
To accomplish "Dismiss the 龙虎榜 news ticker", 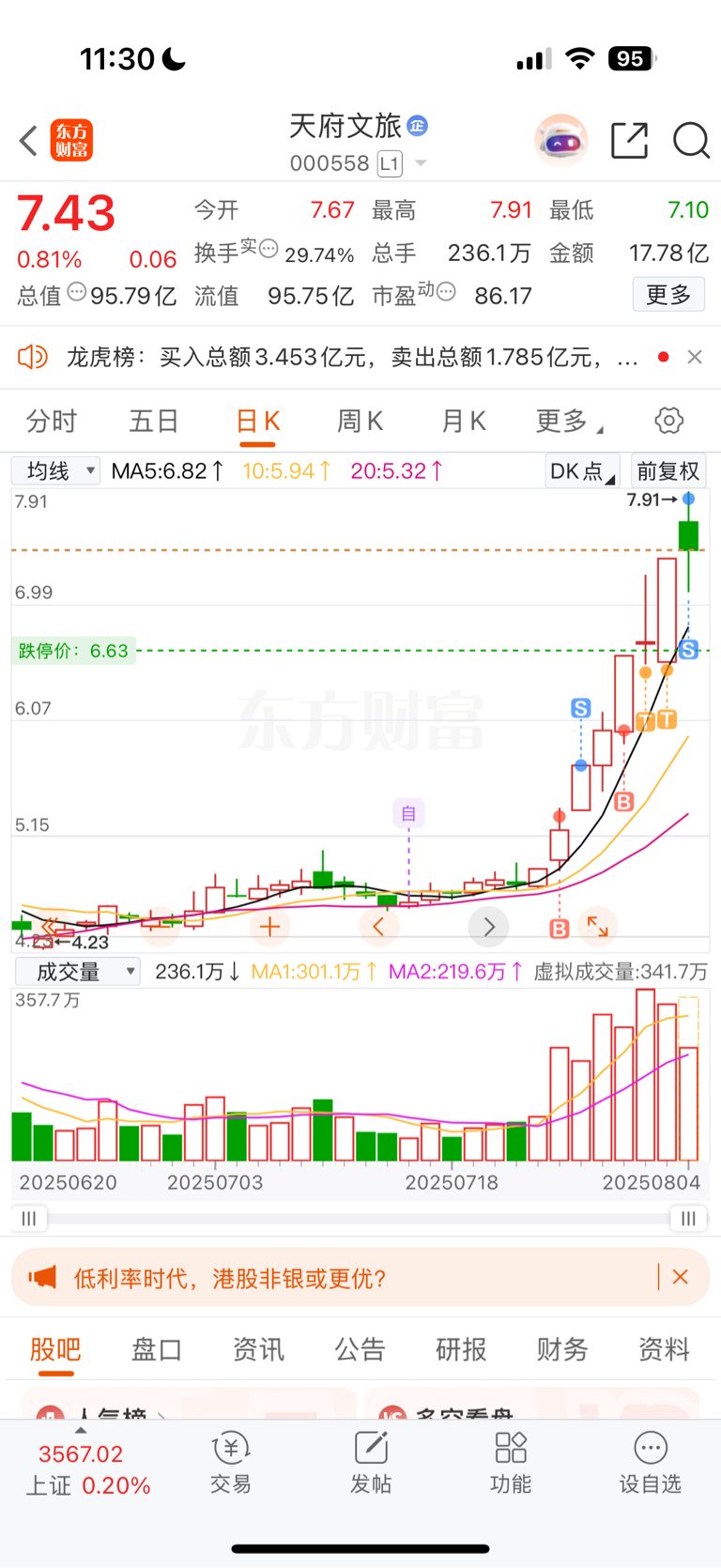I will (x=695, y=357).
